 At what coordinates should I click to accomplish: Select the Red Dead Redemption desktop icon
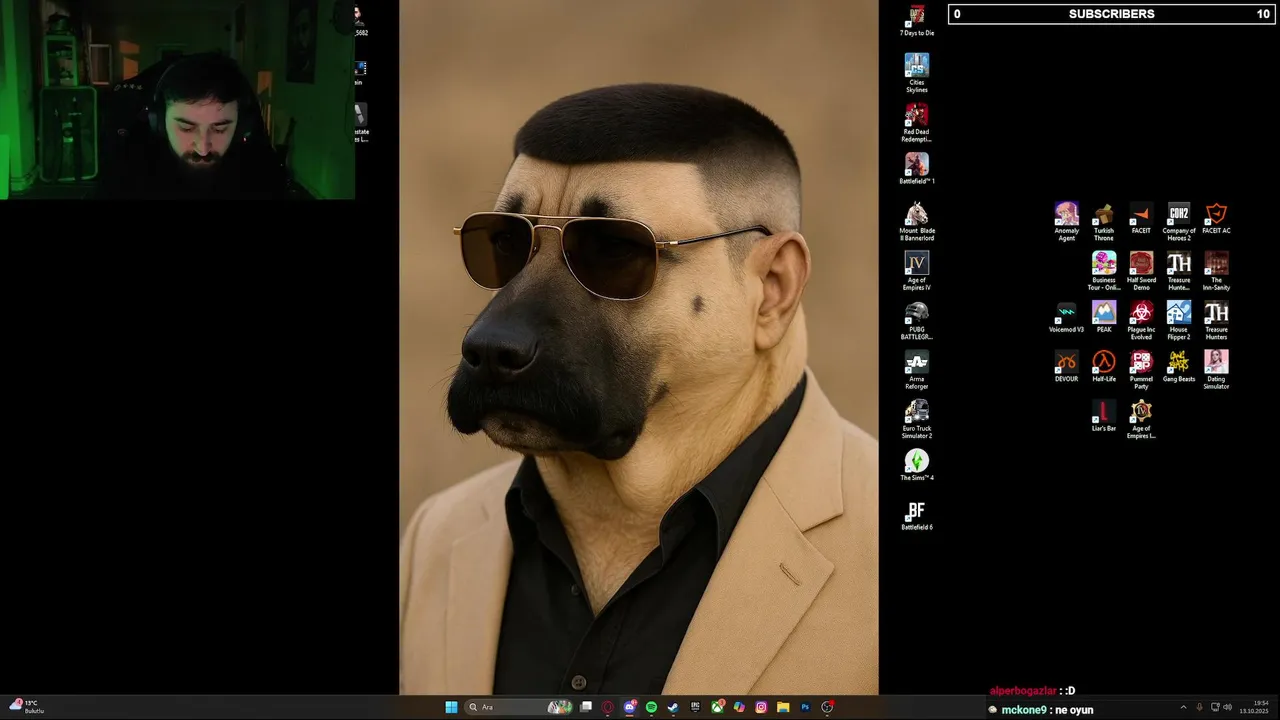[x=917, y=122]
